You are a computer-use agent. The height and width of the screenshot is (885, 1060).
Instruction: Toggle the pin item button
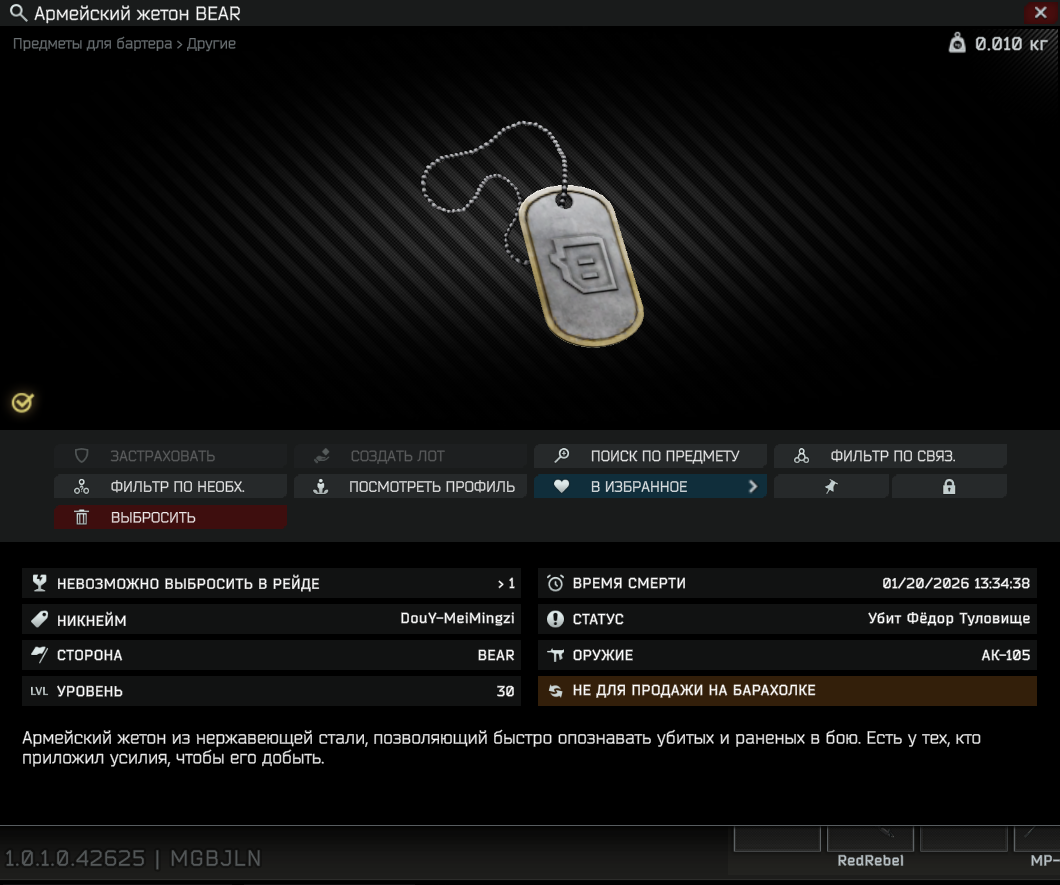(x=831, y=486)
